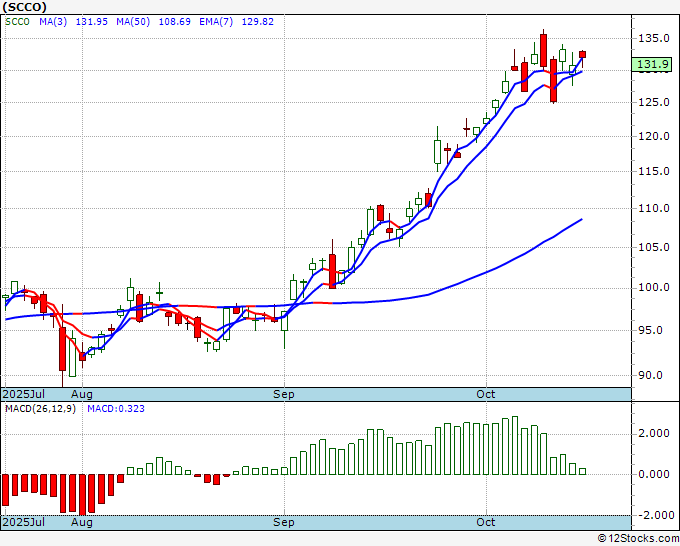Click the MA(50) legend label
This screenshot has height=546, width=680.
click(x=133, y=22)
